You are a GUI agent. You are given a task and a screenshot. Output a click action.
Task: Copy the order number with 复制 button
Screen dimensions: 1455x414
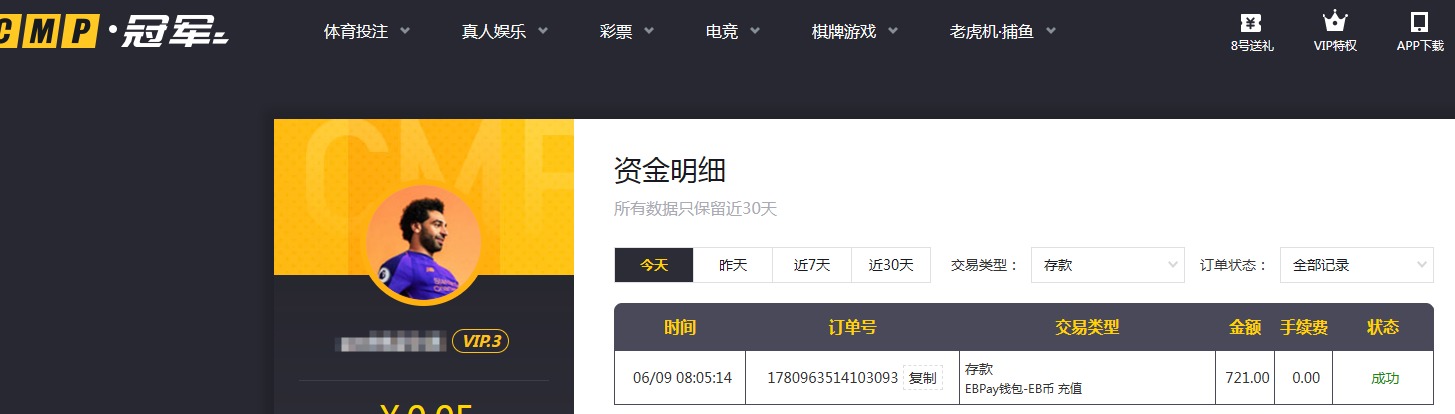pos(922,378)
